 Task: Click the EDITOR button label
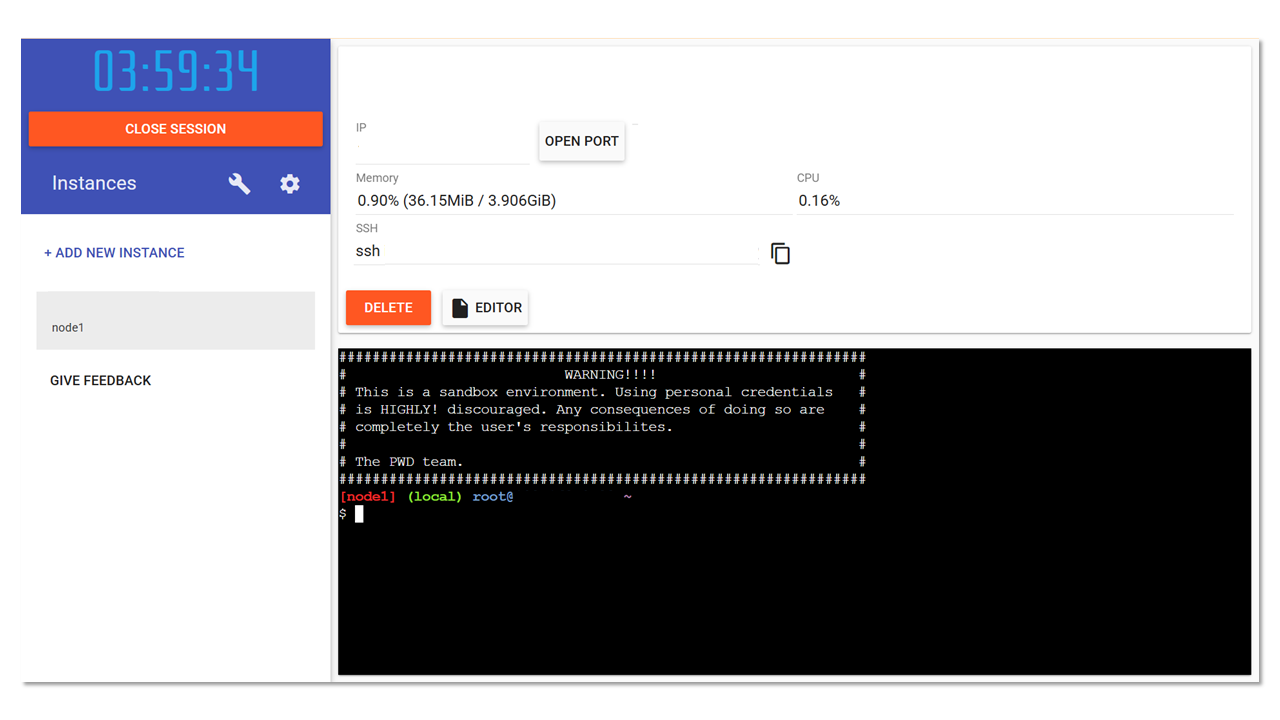tap(498, 308)
